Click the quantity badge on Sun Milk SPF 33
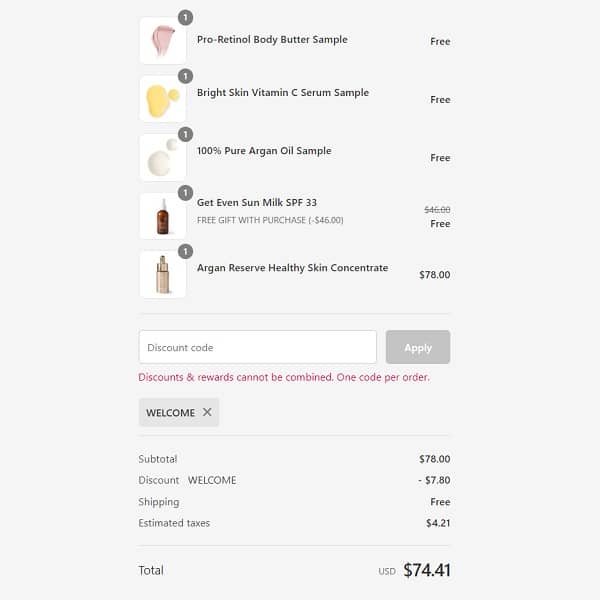Image resolution: width=600 pixels, height=600 pixels. [185, 193]
